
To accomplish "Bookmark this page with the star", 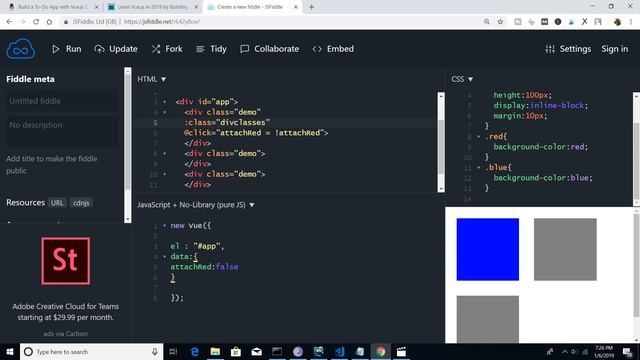I will coord(500,22).
